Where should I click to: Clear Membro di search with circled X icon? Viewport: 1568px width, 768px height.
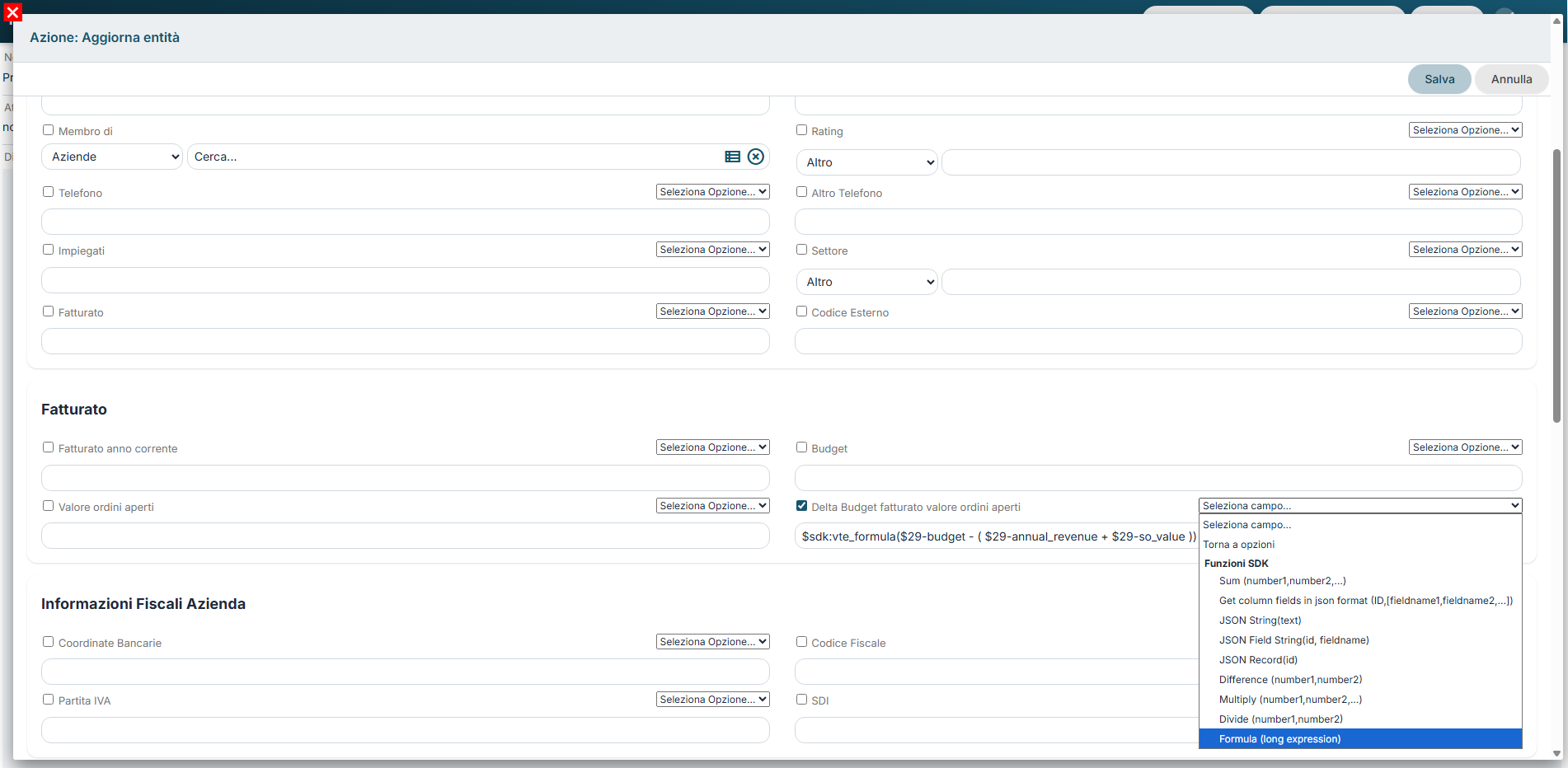756,157
